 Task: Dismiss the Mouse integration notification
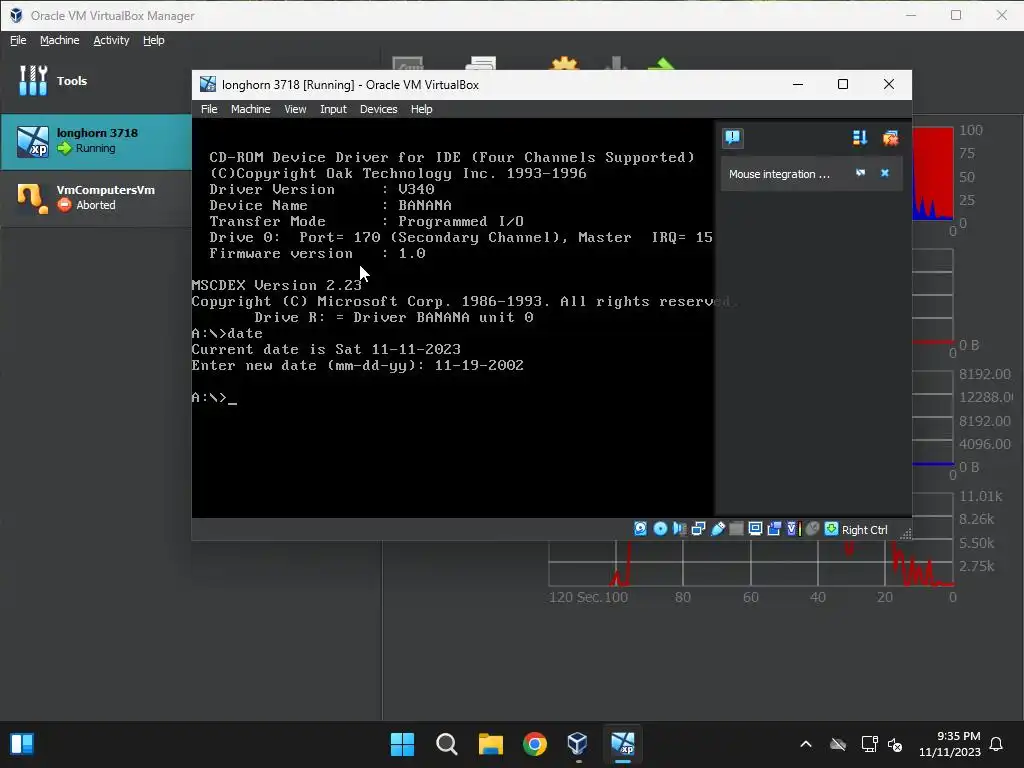885,173
